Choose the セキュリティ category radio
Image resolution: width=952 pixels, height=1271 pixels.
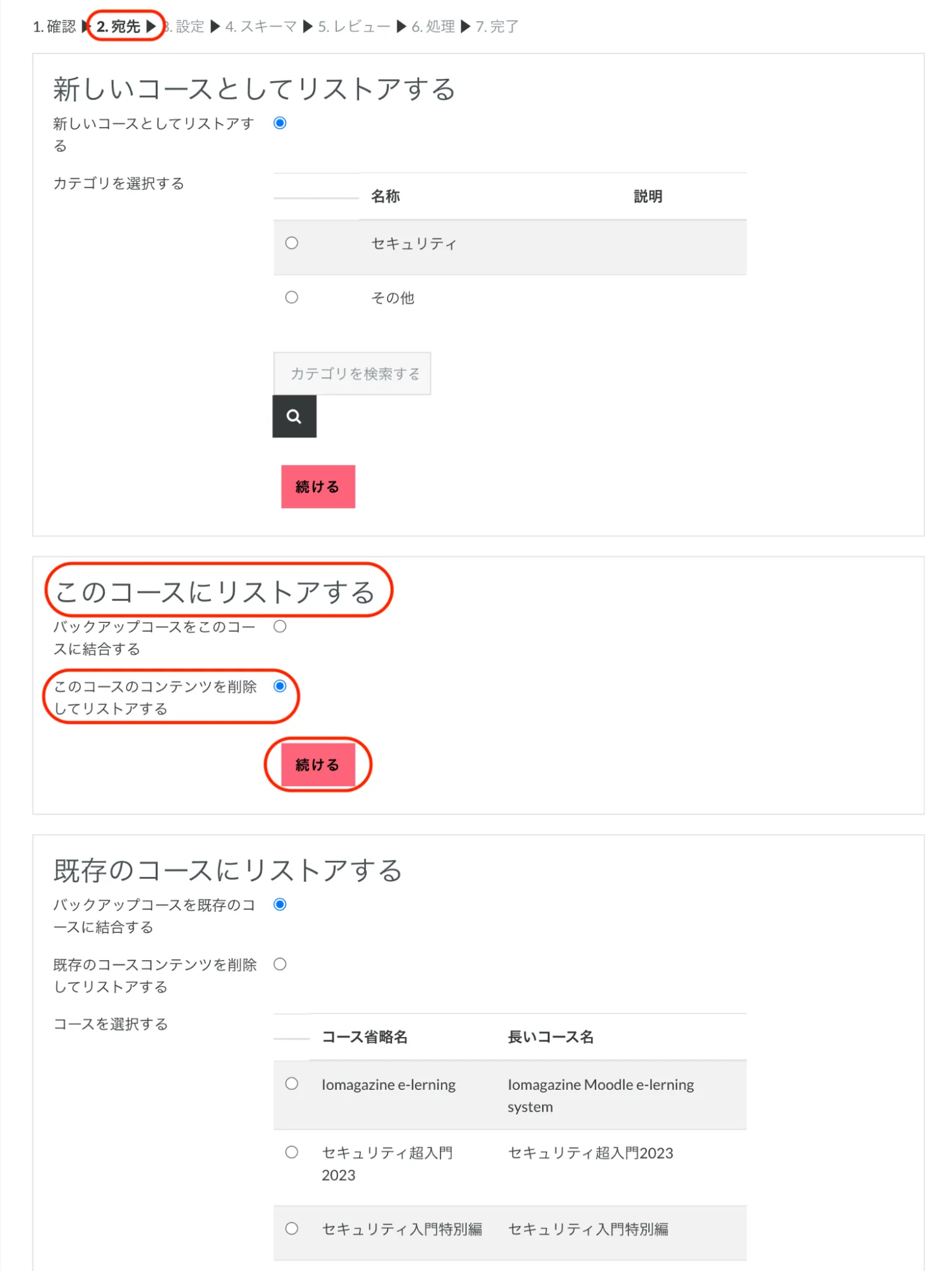click(292, 243)
